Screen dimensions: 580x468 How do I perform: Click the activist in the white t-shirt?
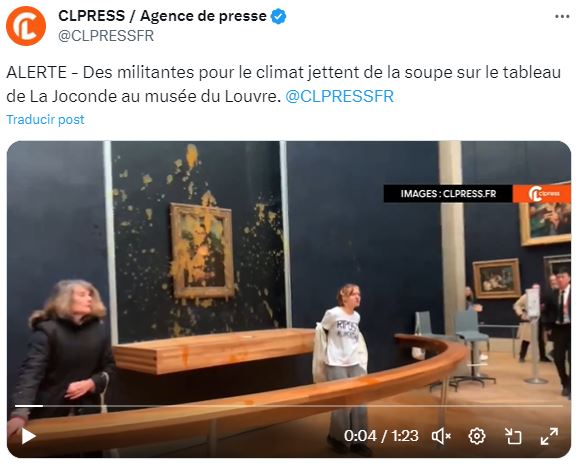coord(343,366)
